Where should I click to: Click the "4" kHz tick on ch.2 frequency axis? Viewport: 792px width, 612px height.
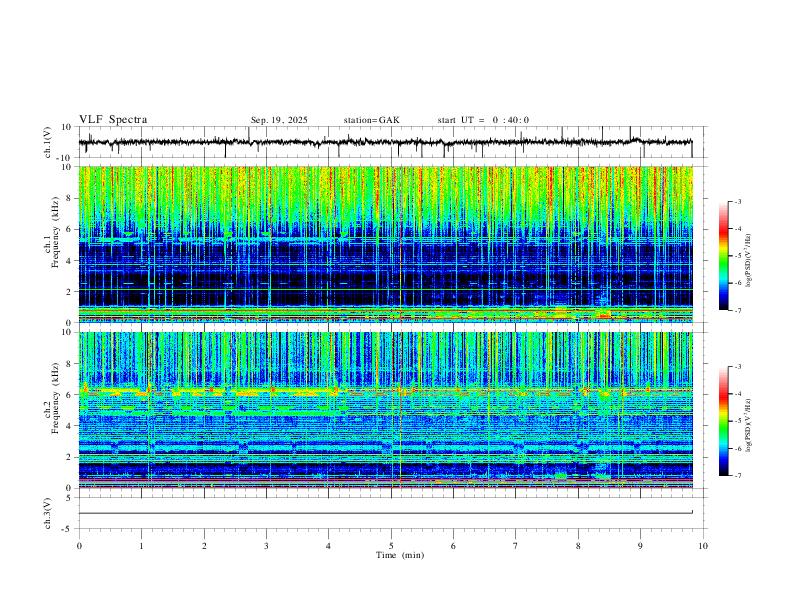coord(70,426)
